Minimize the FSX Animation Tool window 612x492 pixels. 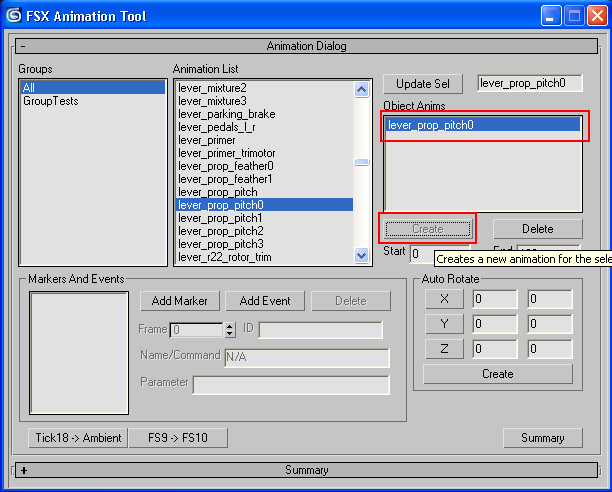coord(551,16)
